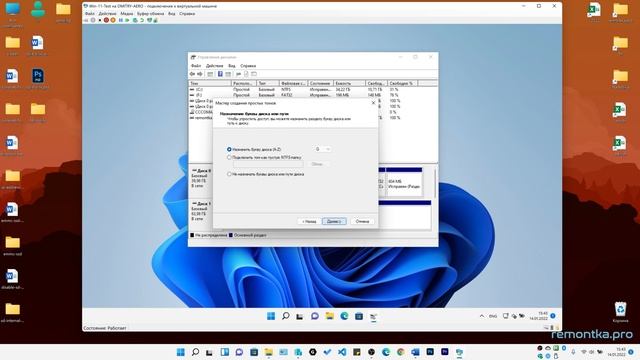Open the Photoshop file icon on host desktop
Screen dimensions: 640x360
(38, 78)
